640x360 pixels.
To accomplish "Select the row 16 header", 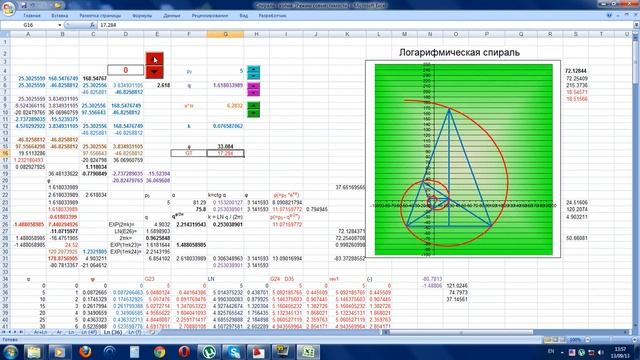I will coord(5,153).
